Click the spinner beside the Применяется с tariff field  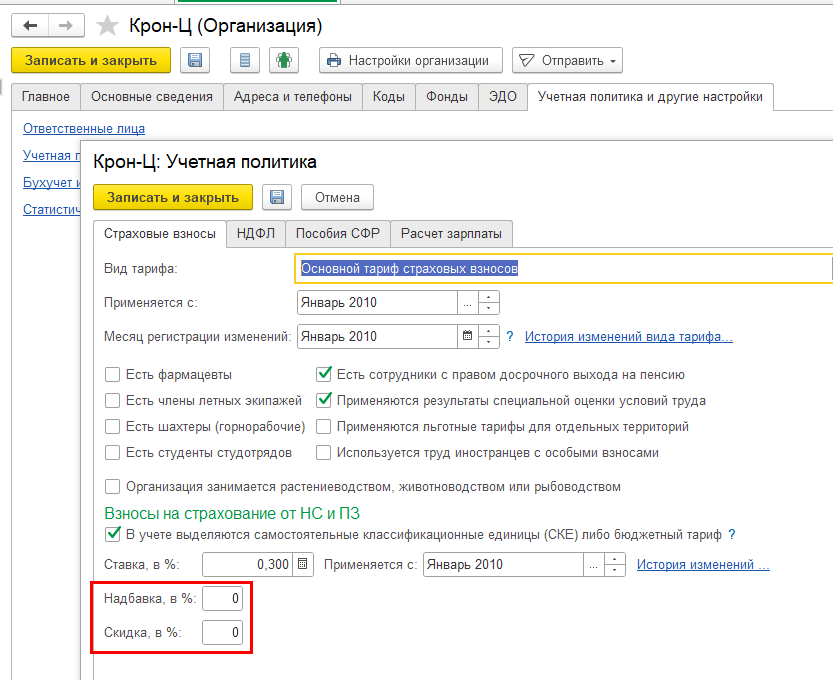click(x=489, y=303)
